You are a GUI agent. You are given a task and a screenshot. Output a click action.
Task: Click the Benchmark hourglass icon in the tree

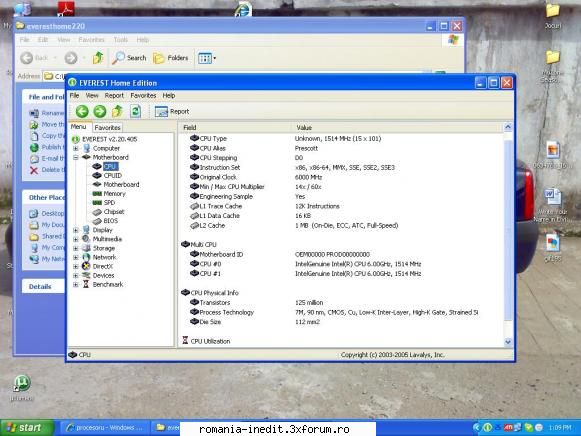86,284
